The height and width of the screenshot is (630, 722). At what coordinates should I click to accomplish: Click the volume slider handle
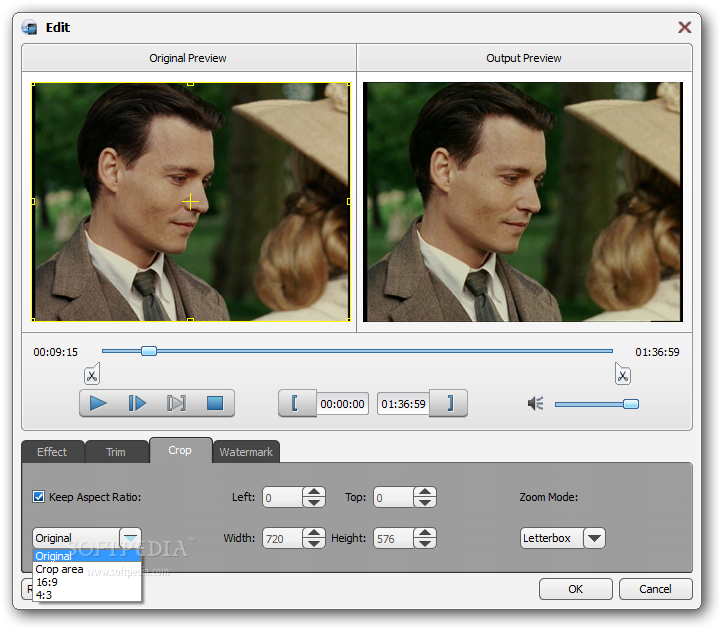[x=631, y=404]
